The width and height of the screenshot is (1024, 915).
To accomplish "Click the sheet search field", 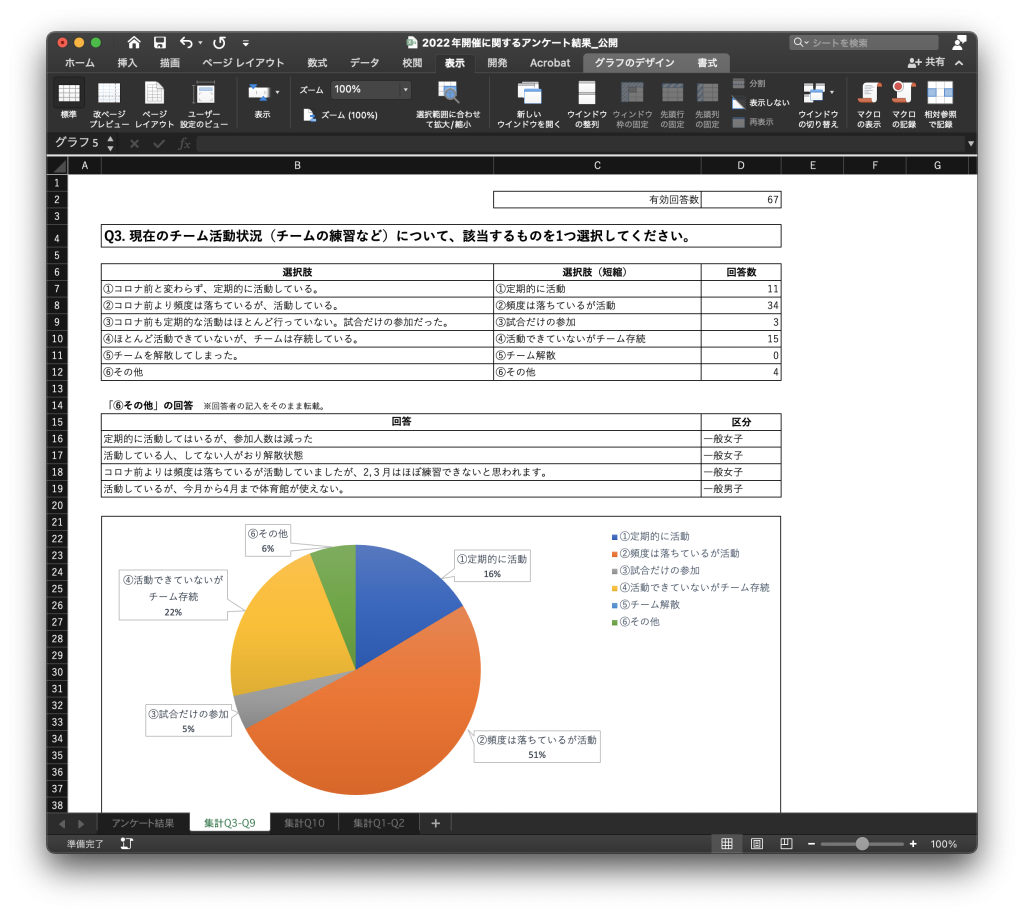I will point(864,42).
